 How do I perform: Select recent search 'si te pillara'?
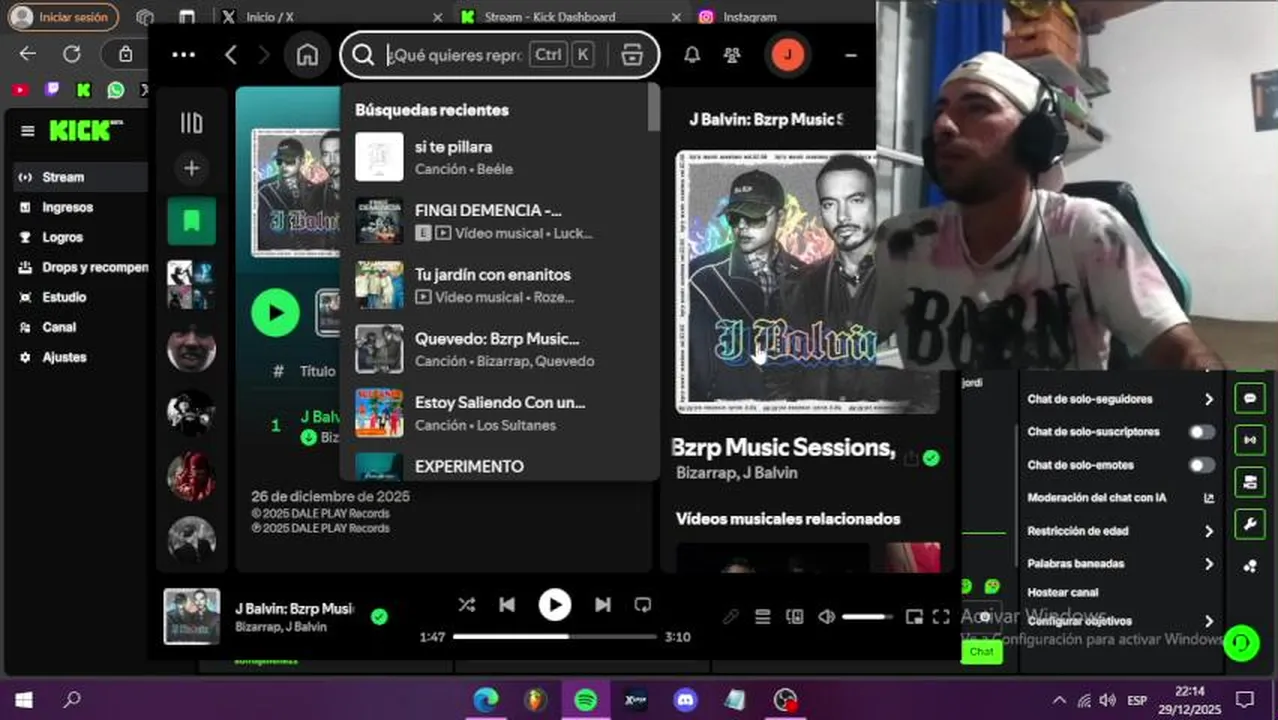click(497, 157)
